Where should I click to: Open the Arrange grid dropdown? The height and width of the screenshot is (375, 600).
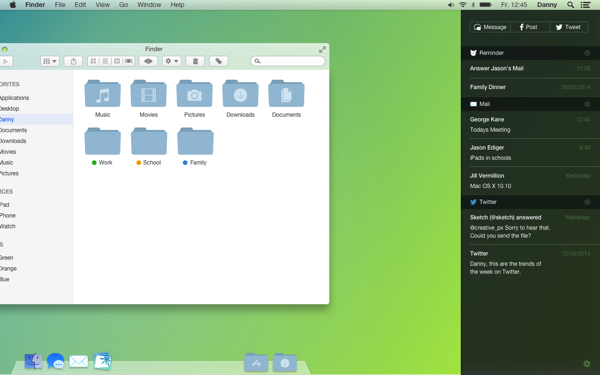click(50, 61)
